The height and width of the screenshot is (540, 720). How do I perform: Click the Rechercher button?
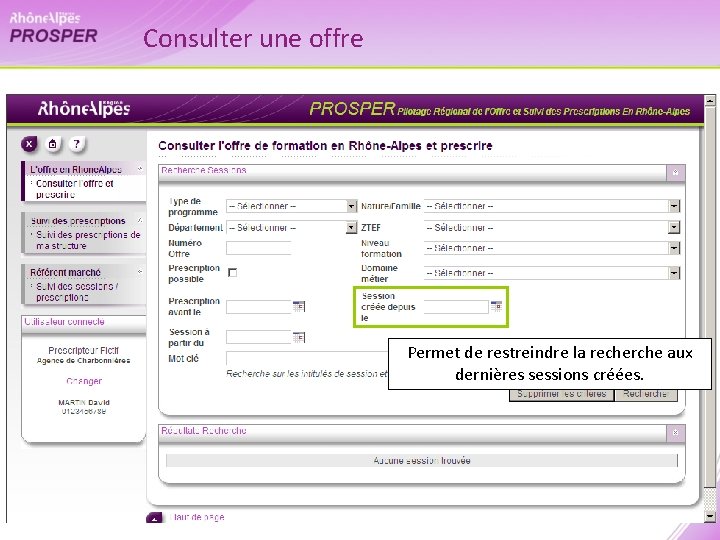pyautogui.click(x=646, y=394)
